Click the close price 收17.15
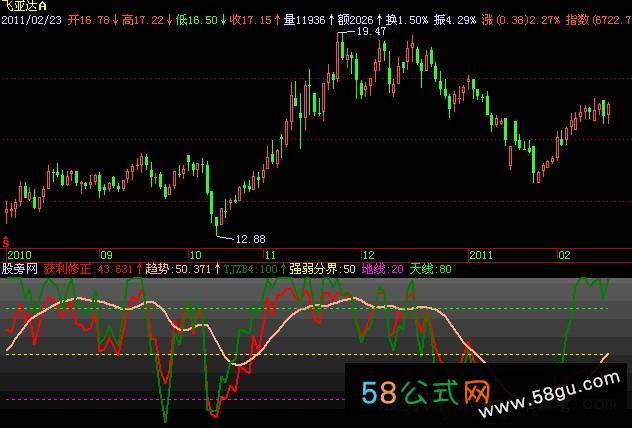This screenshot has height=428, width=632. click(251, 20)
